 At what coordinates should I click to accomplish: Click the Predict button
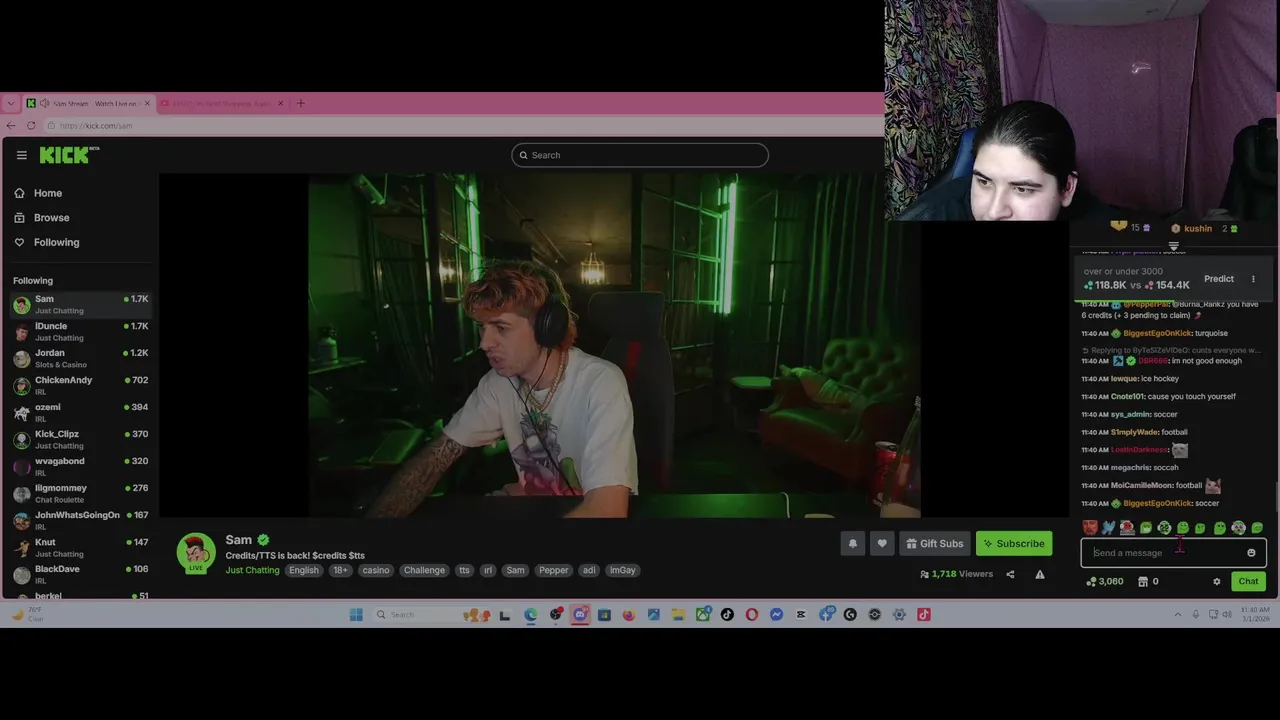[1219, 279]
